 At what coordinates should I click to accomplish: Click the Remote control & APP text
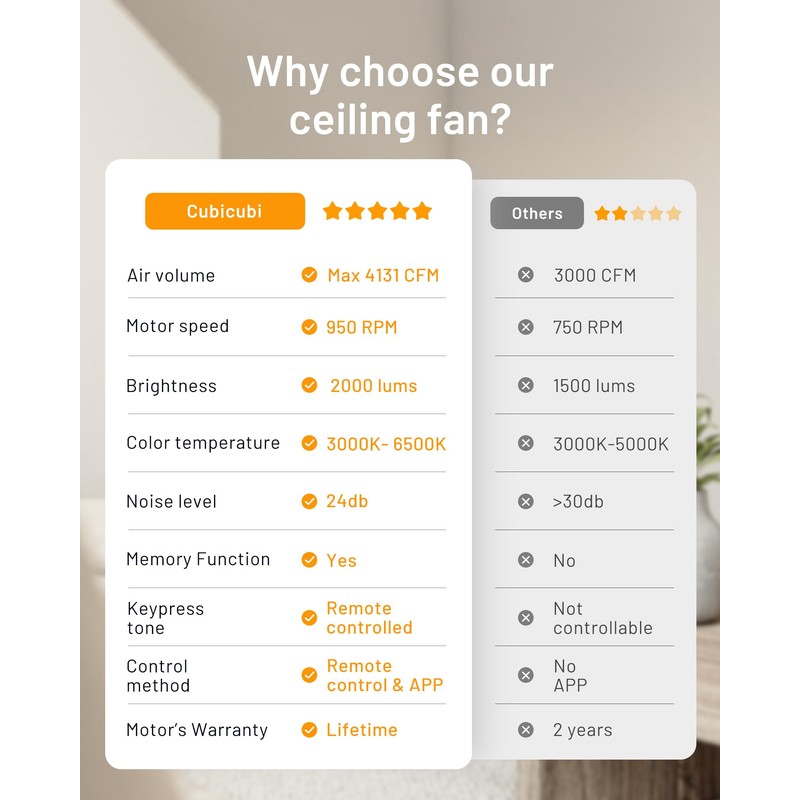(384, 675)
